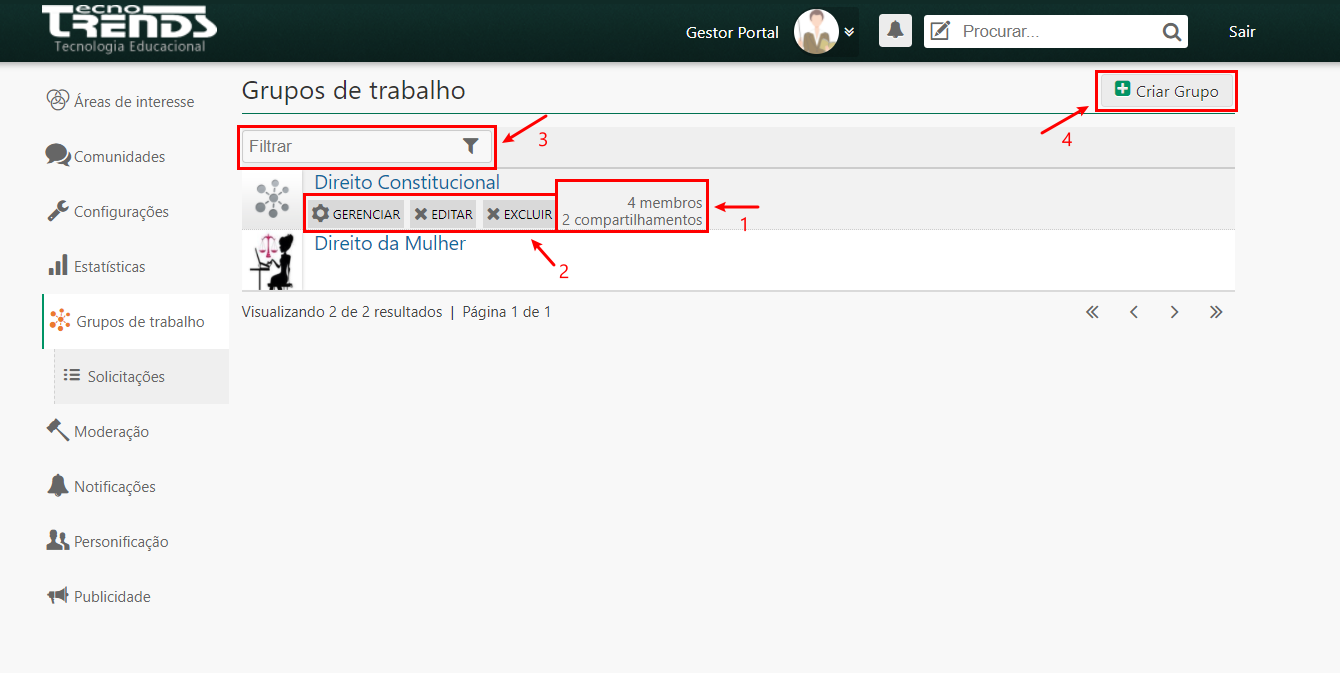The height and width of the screenshot is (673, 1340).
Task: Open the Direito Constitucional group link
Action: tap(406, 182)
